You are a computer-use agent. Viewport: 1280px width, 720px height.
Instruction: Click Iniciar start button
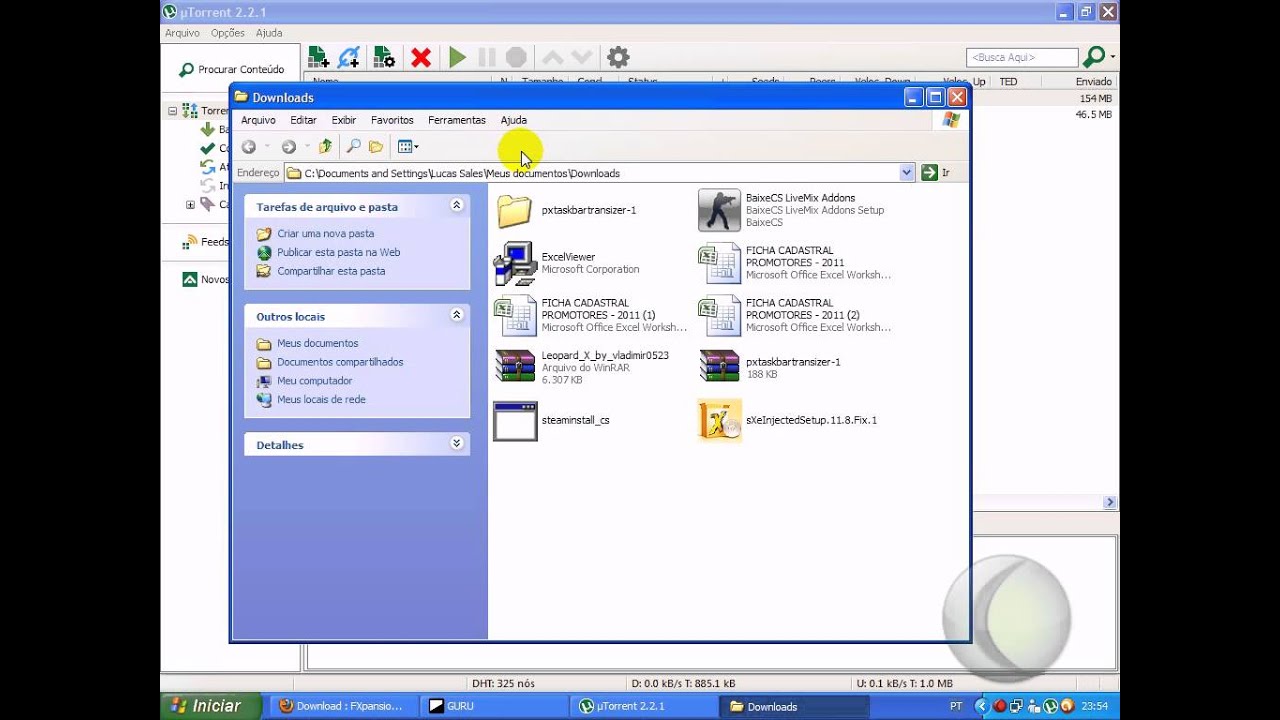pyautogui.click(x=210, y=706)
